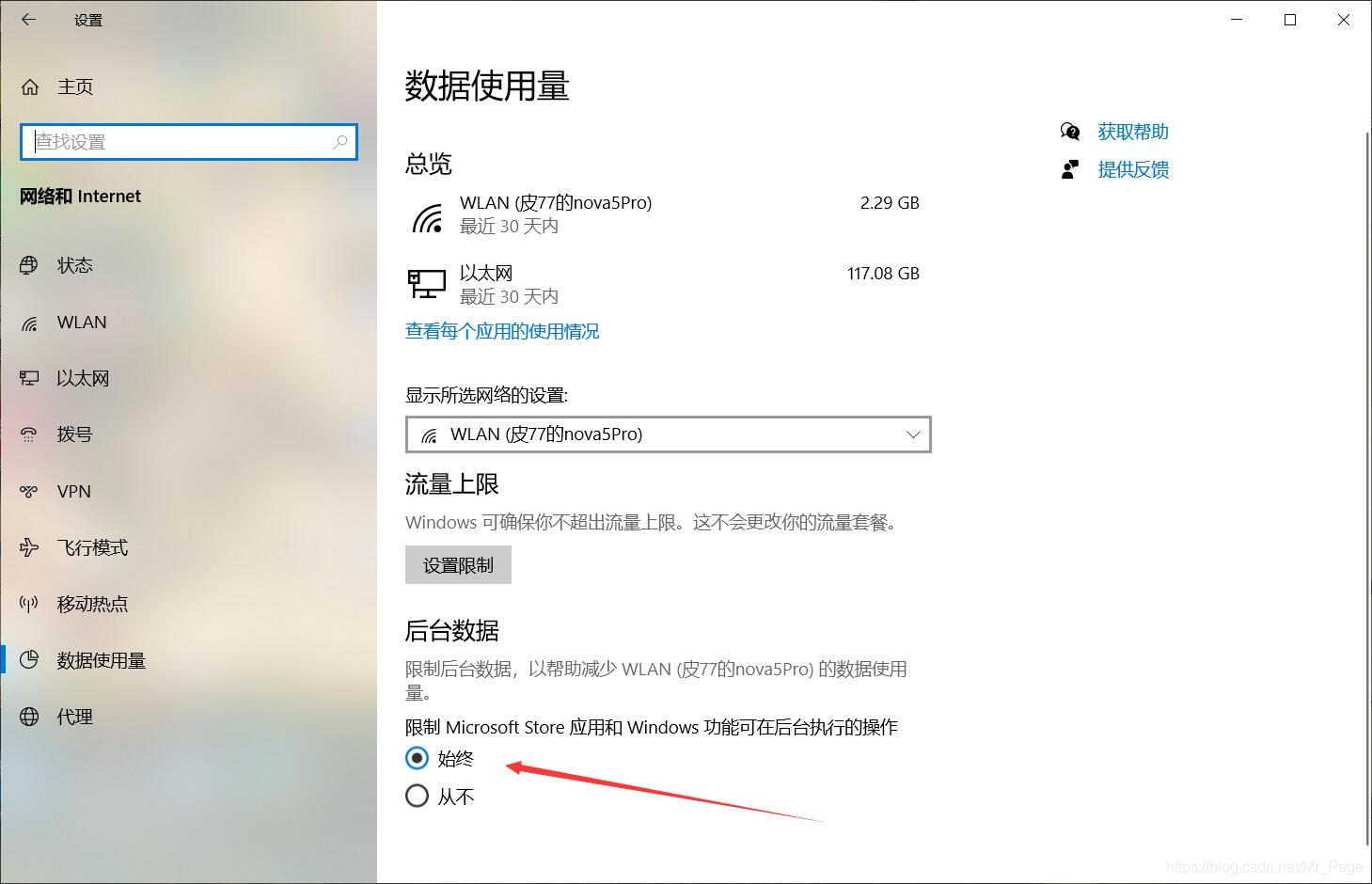Minimize the Settings window
Screen dimensions: 1372x884
click(1237, 20)
